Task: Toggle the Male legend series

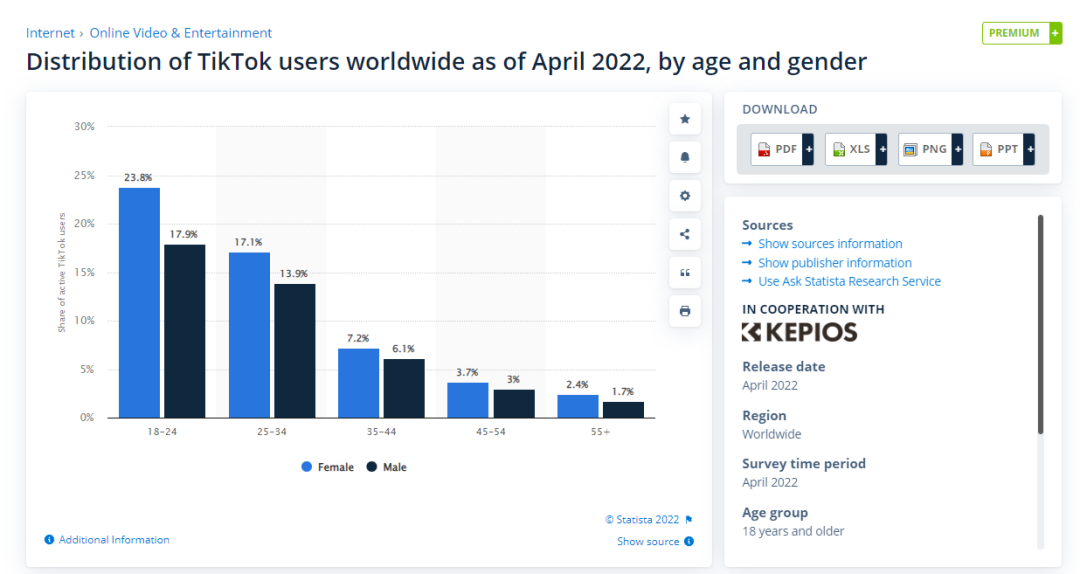Action: click(x=386, y=467)
